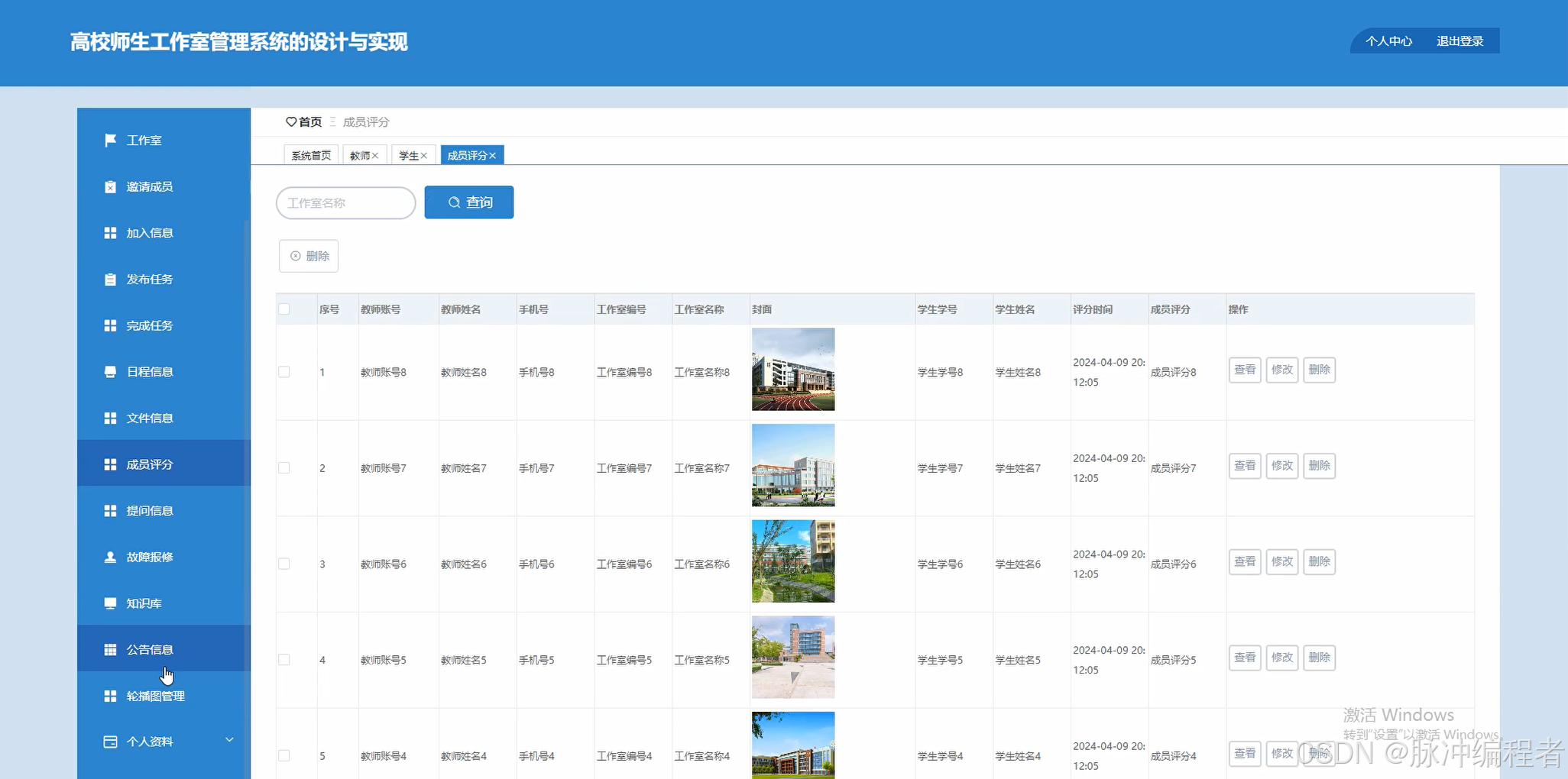Toggle the select-all checkbox in table header

284,309
